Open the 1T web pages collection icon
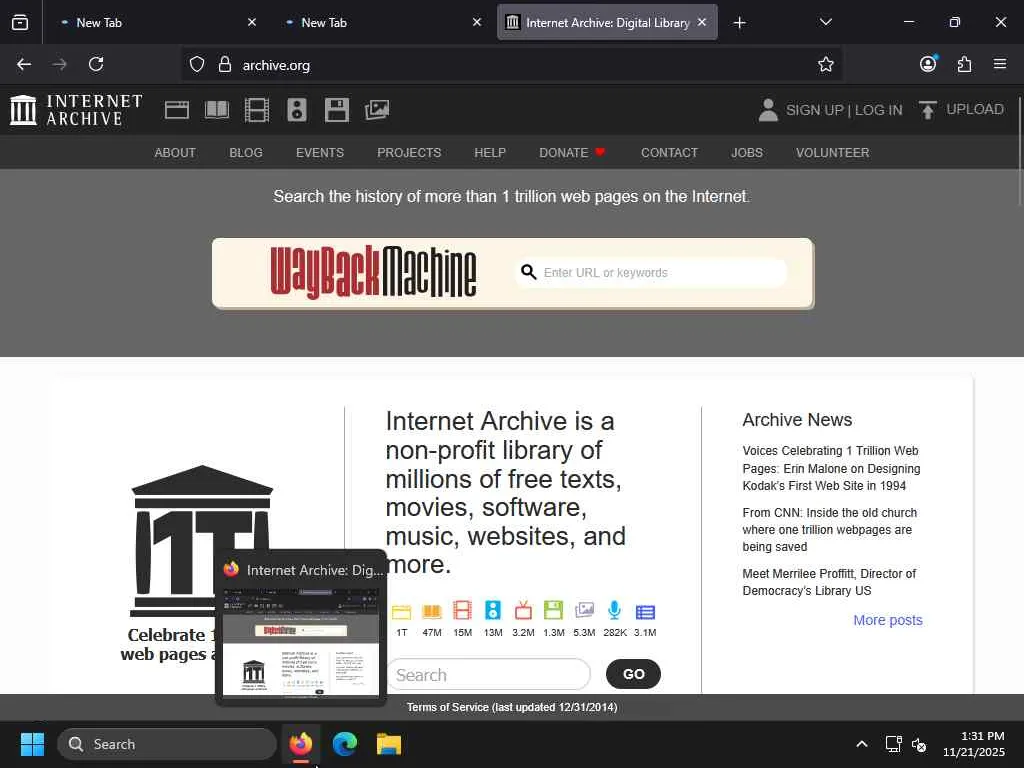1024x768 pixels. point(401,612)
